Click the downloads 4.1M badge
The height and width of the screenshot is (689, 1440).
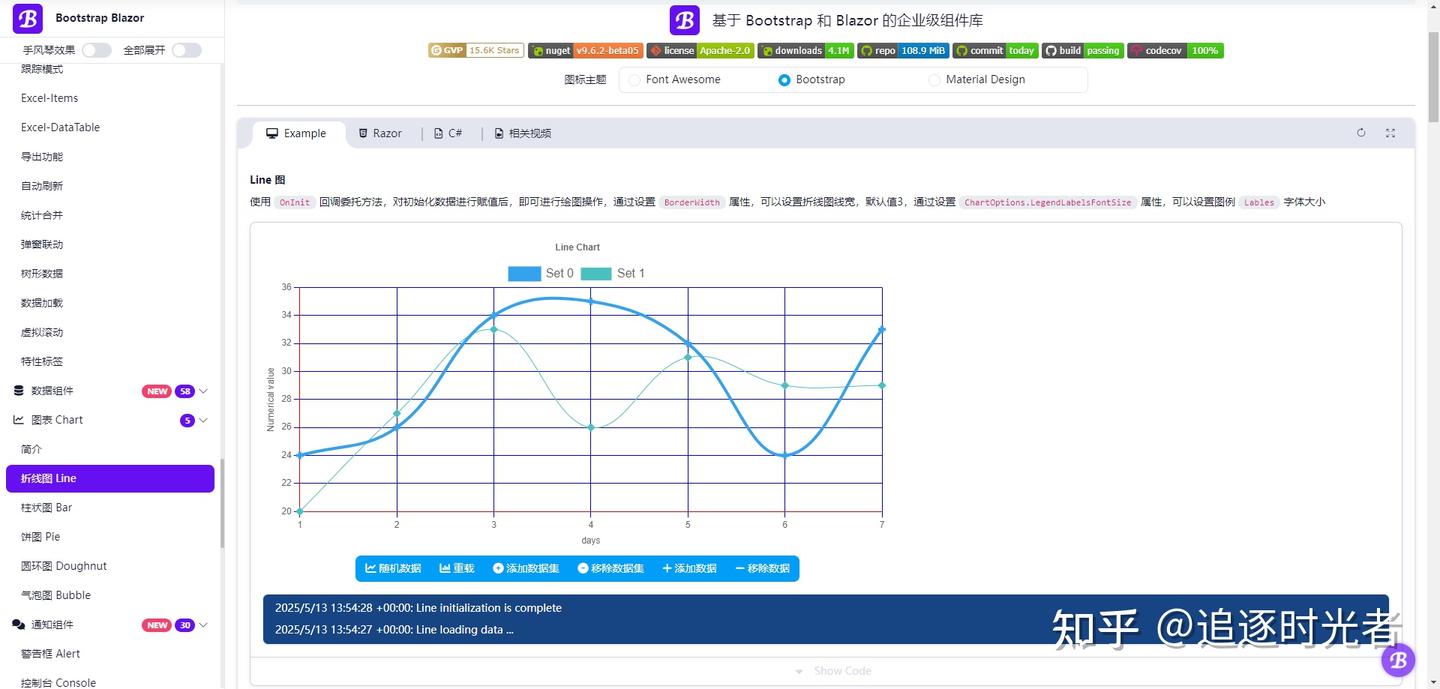point(805,50)
